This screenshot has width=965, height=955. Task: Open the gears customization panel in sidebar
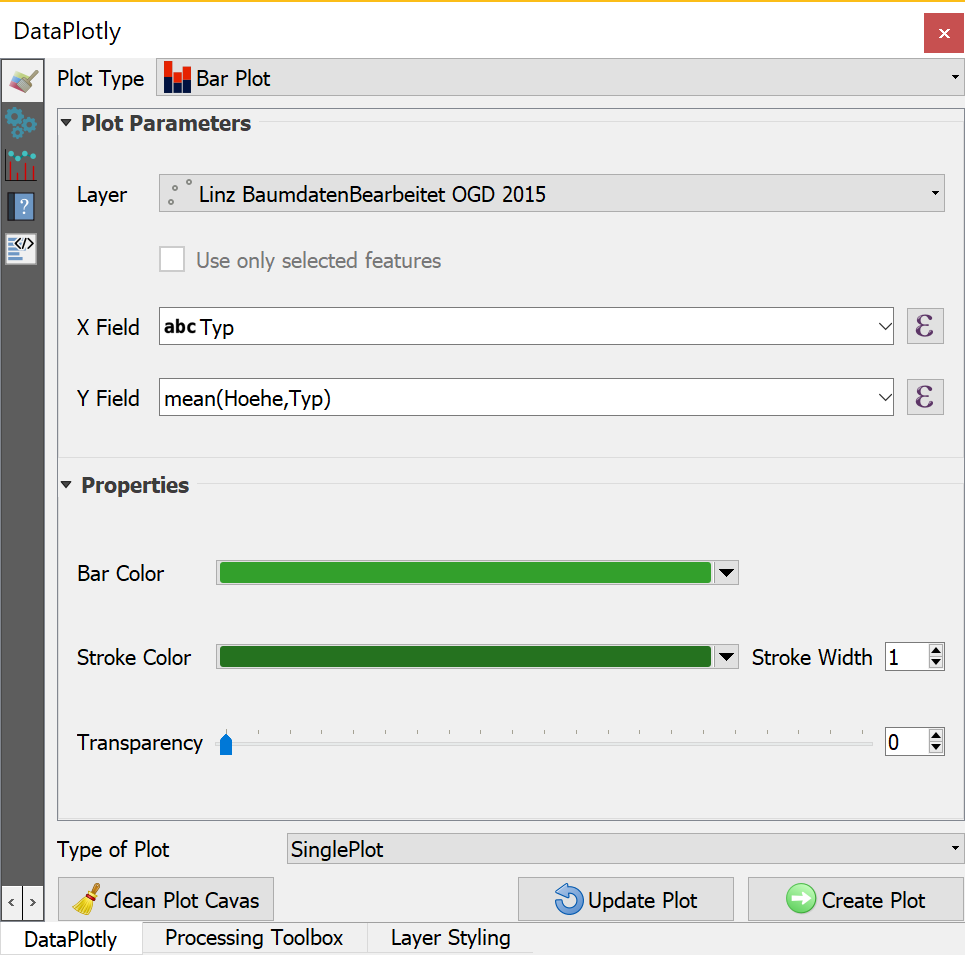point(22,123)
